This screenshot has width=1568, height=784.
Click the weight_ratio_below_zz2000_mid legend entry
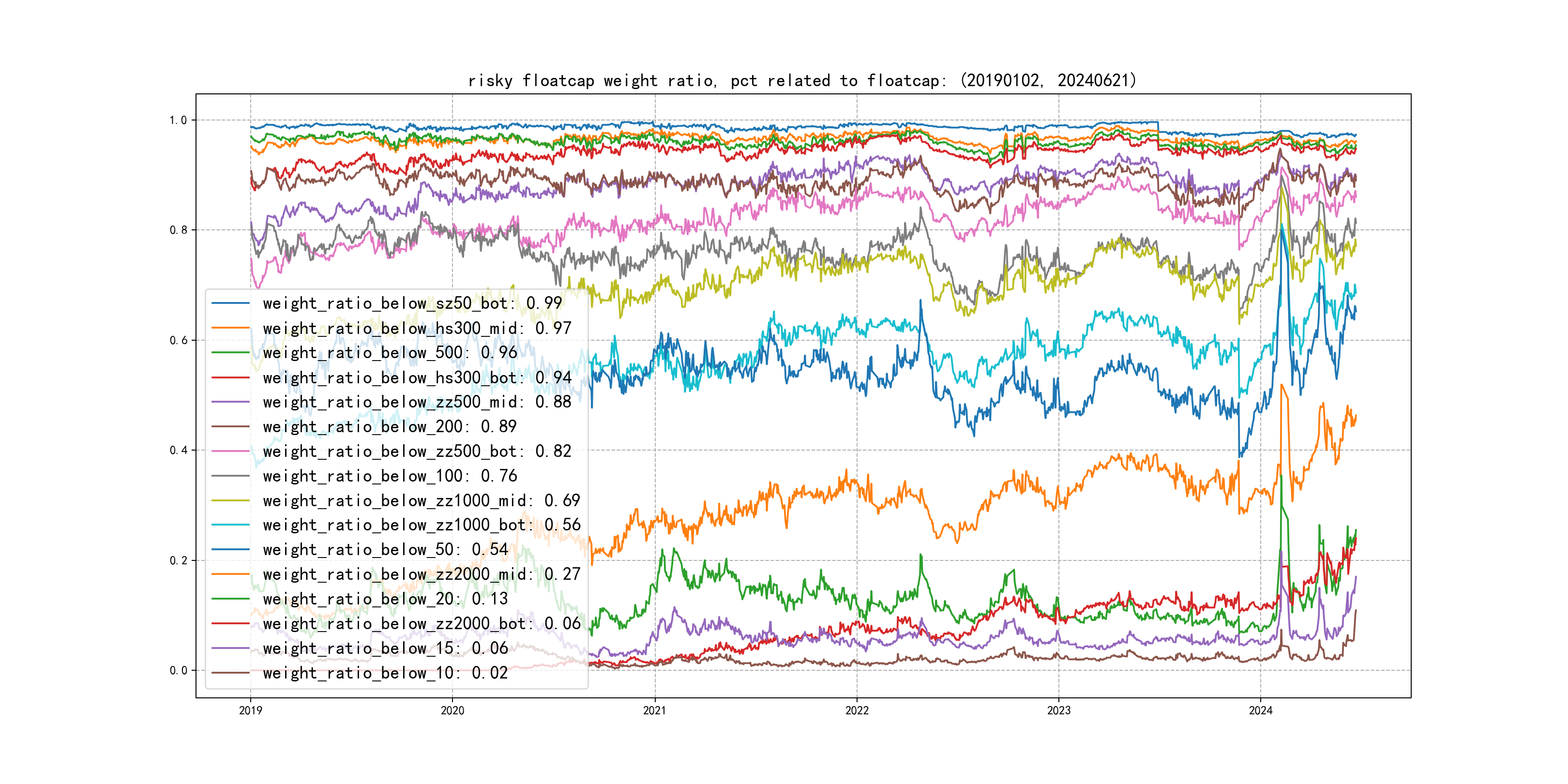coord(421,574)
